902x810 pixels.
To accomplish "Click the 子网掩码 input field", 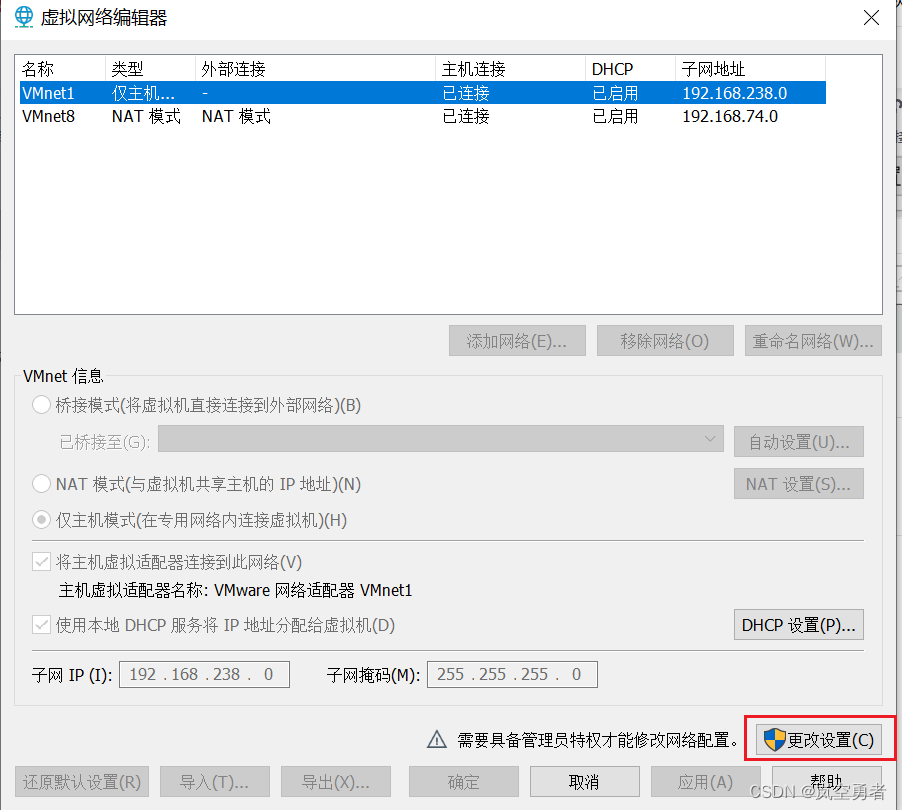I will 512,674.
